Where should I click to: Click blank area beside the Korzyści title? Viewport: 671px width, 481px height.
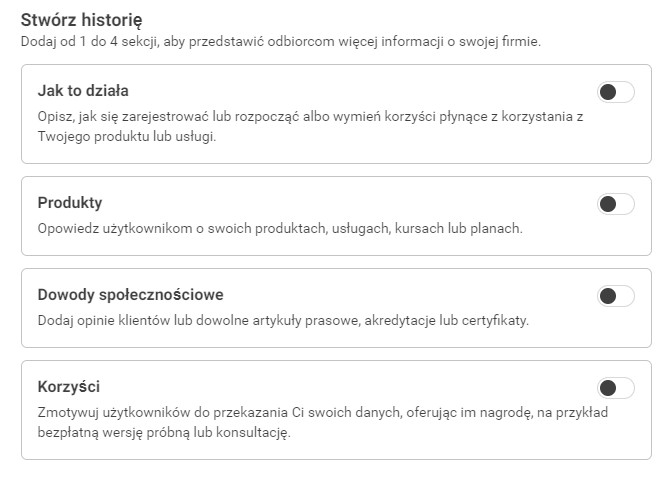[350, 387]
